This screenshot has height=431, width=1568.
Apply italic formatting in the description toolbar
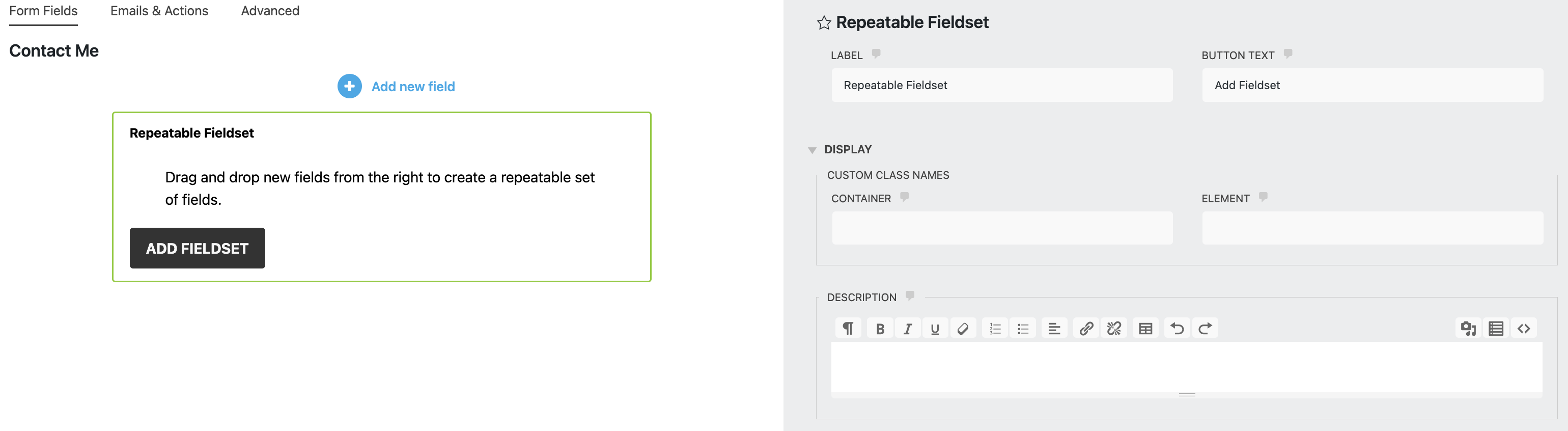click(907, 328)
